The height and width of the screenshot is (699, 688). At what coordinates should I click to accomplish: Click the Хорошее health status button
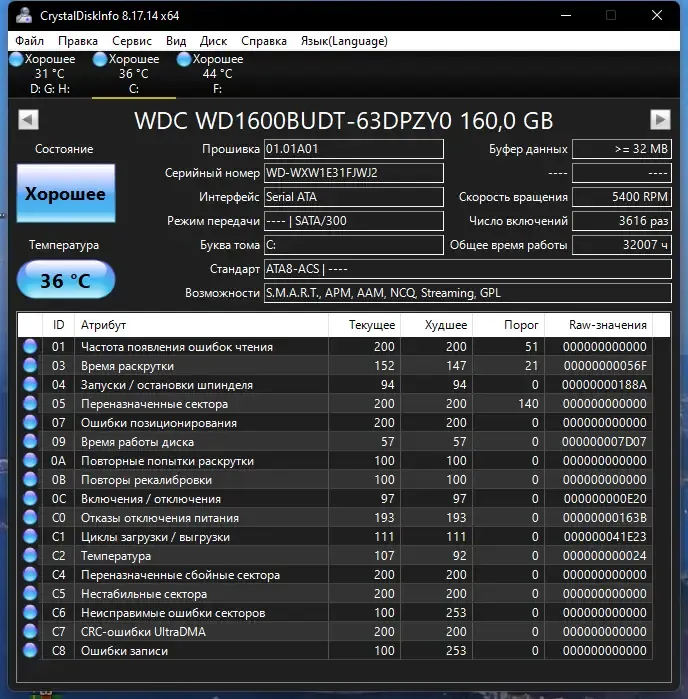(66, 193)
